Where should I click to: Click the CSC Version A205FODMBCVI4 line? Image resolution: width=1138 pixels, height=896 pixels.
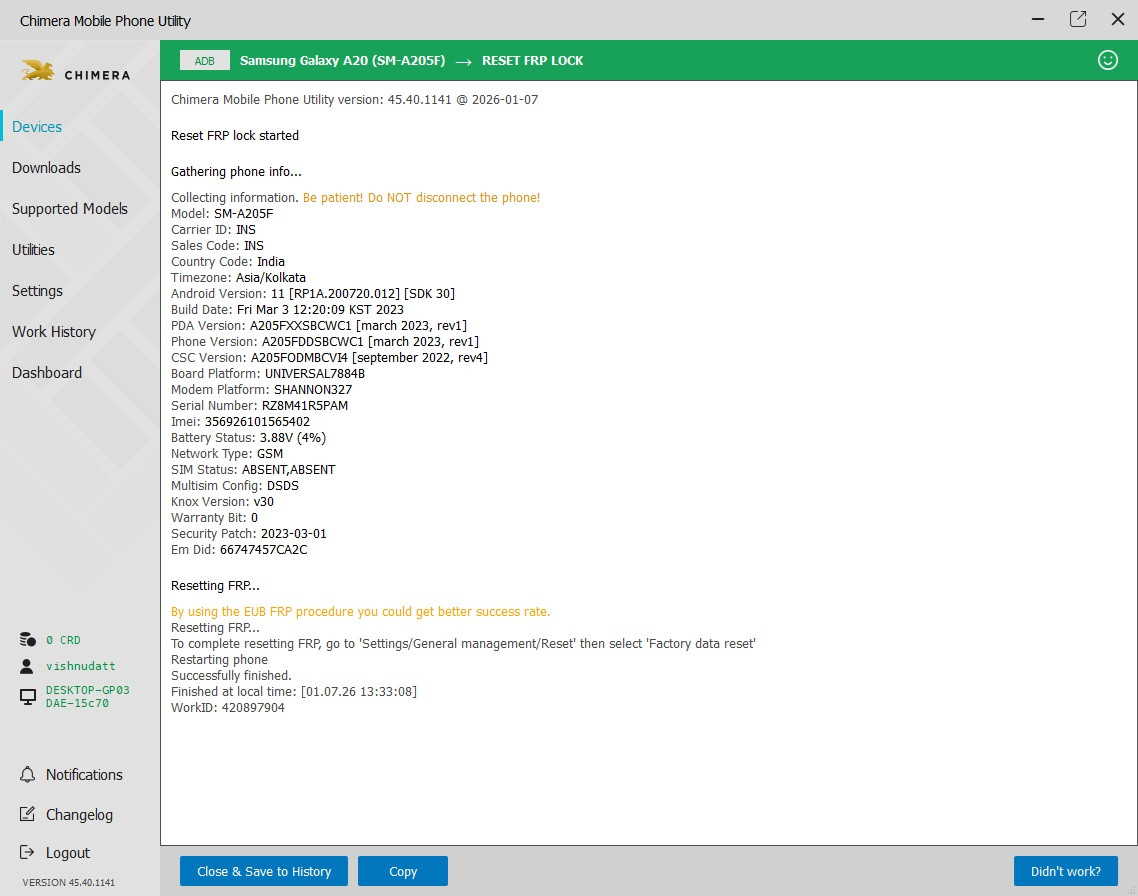[329, 358]
